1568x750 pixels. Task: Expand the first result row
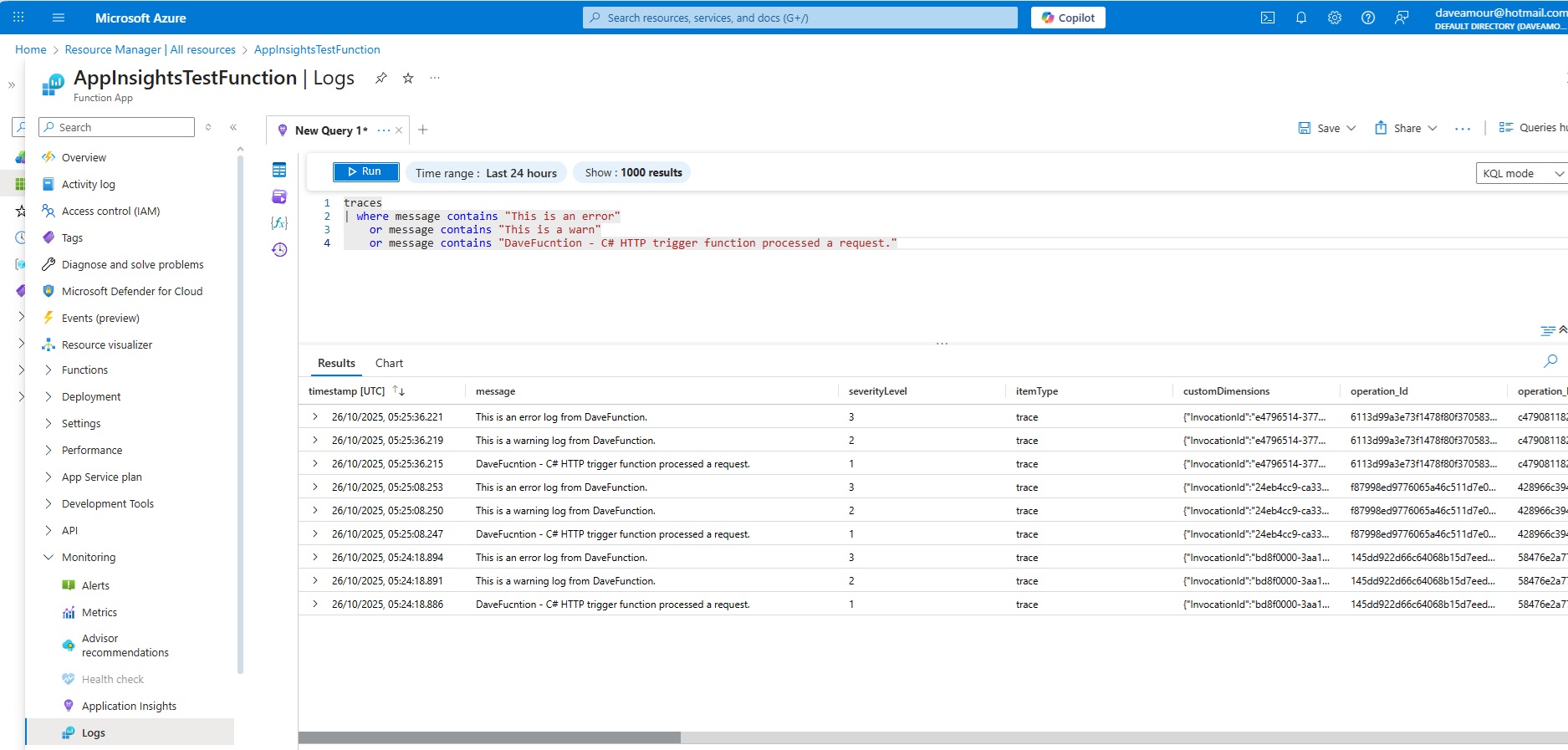(315, 416)
